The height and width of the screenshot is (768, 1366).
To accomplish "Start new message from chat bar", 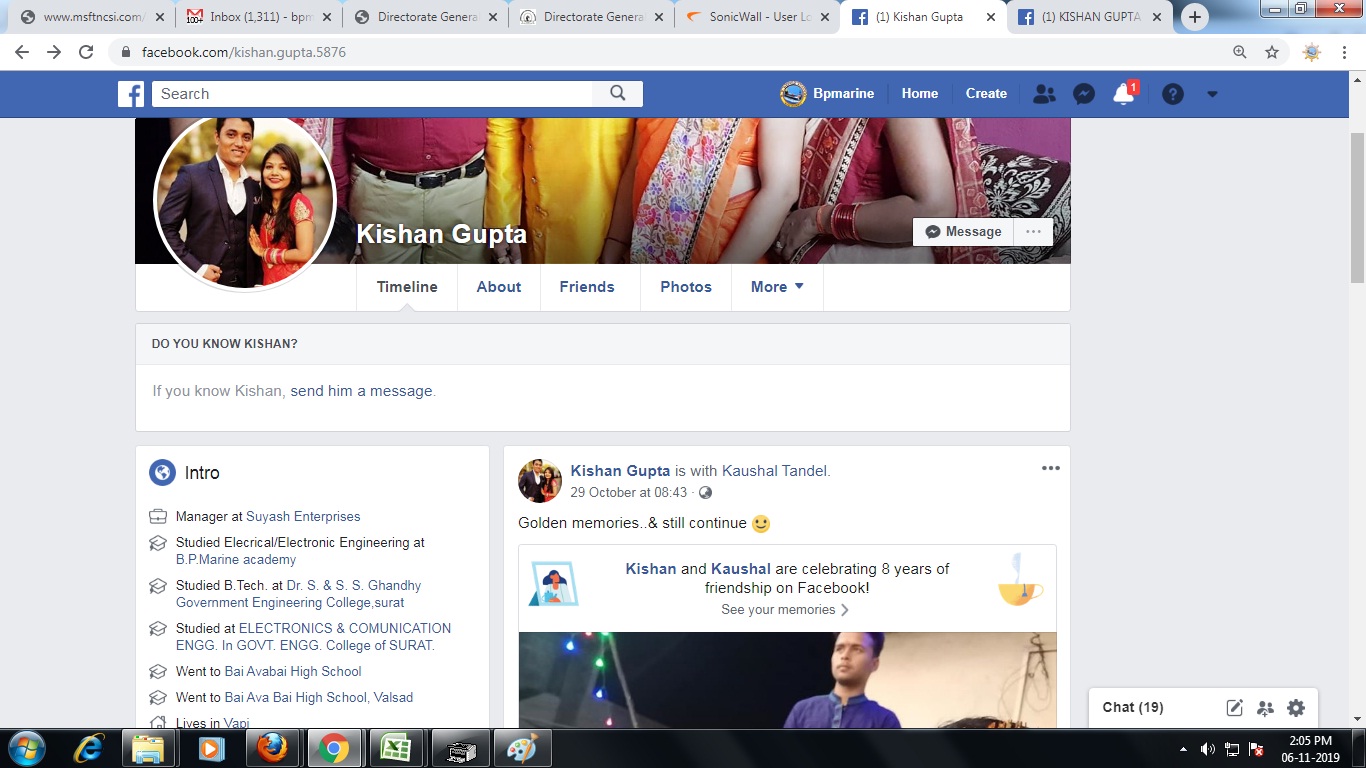I will (1235, 708).
